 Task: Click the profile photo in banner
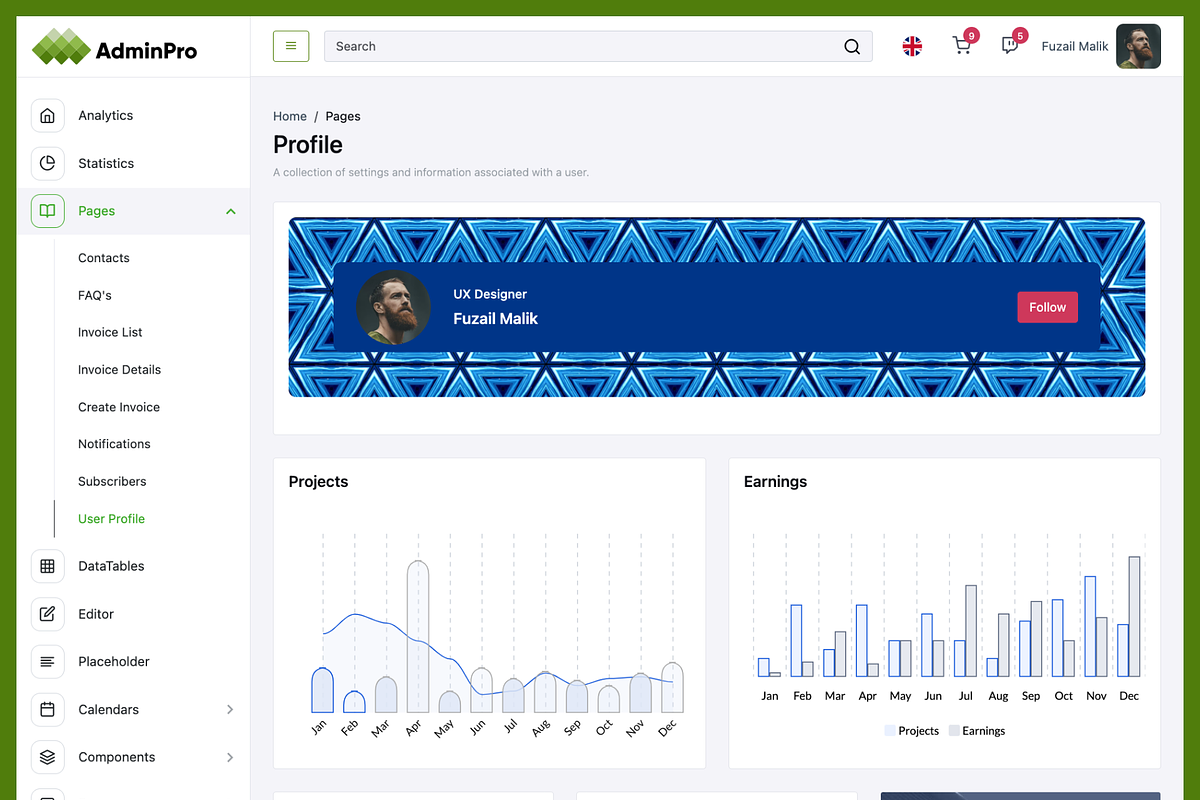393,307
